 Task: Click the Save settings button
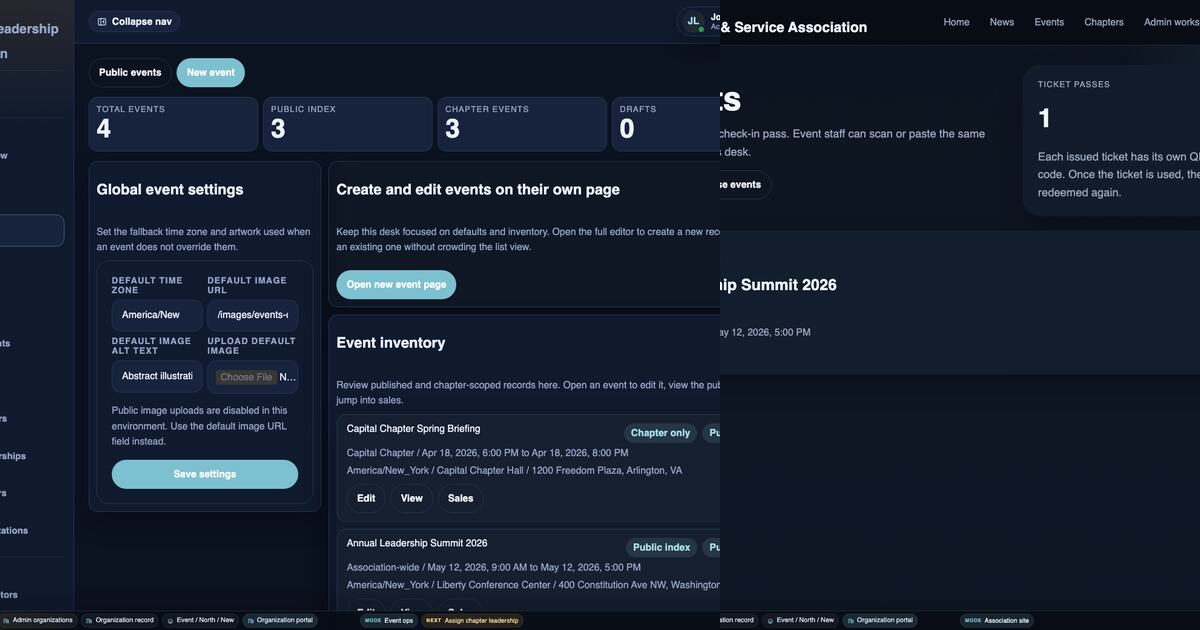pyautogui.click(x=205, y=474)
